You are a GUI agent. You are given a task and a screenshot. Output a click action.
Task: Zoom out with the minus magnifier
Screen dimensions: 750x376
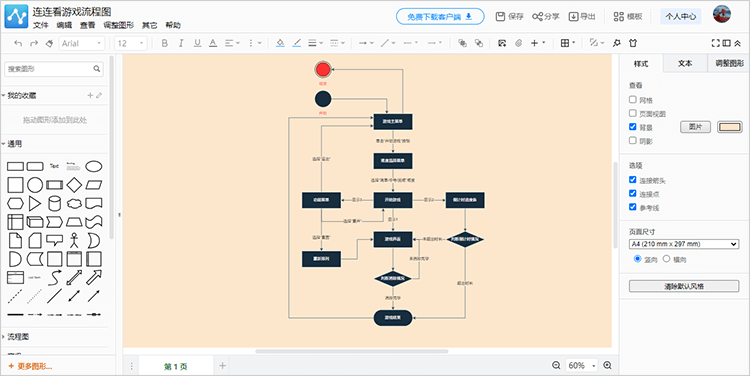pos(556,365)
